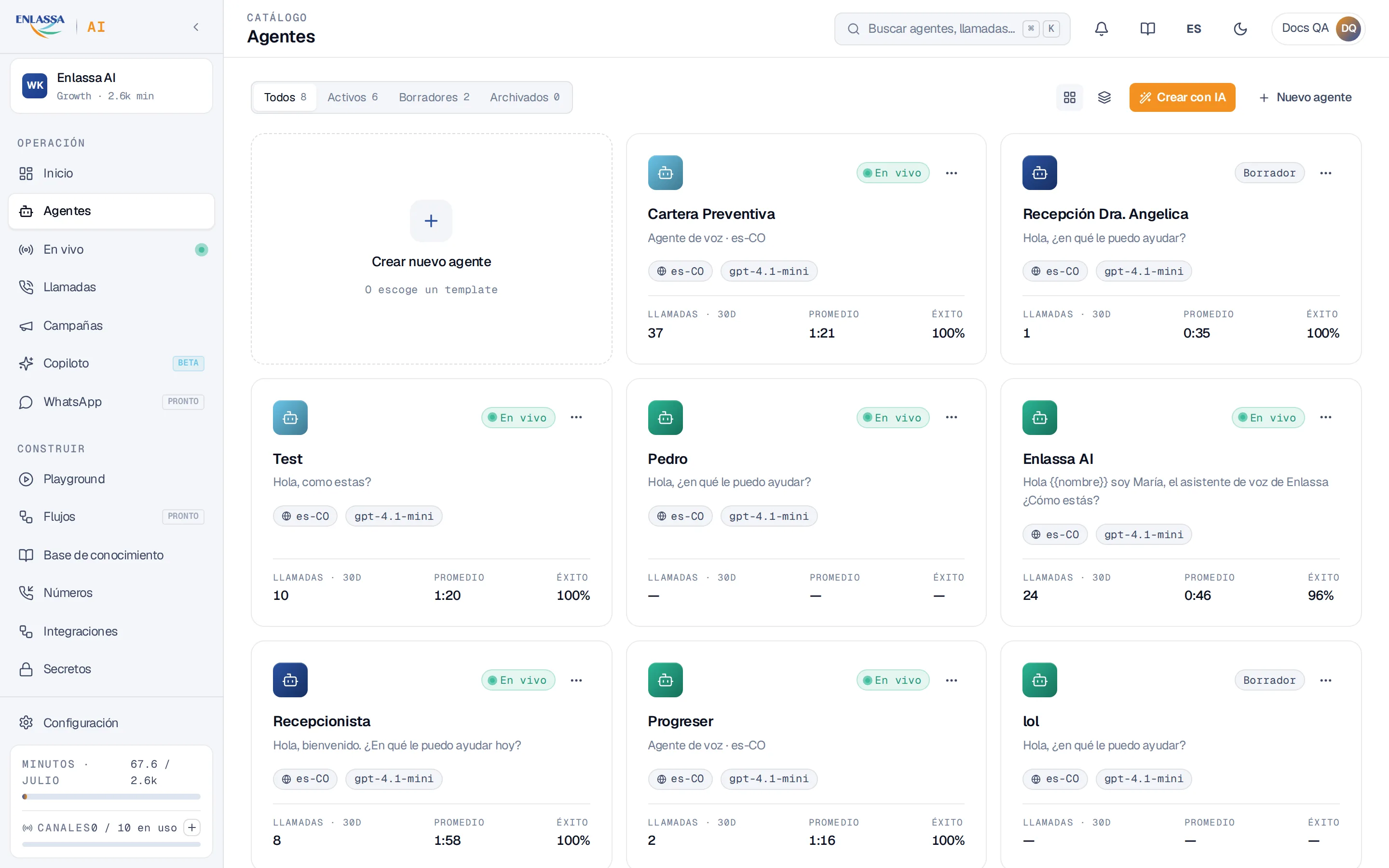Go to Inicio in the sidebar
The height and width of the screenshot is (868, 1389).
[111, 174]
